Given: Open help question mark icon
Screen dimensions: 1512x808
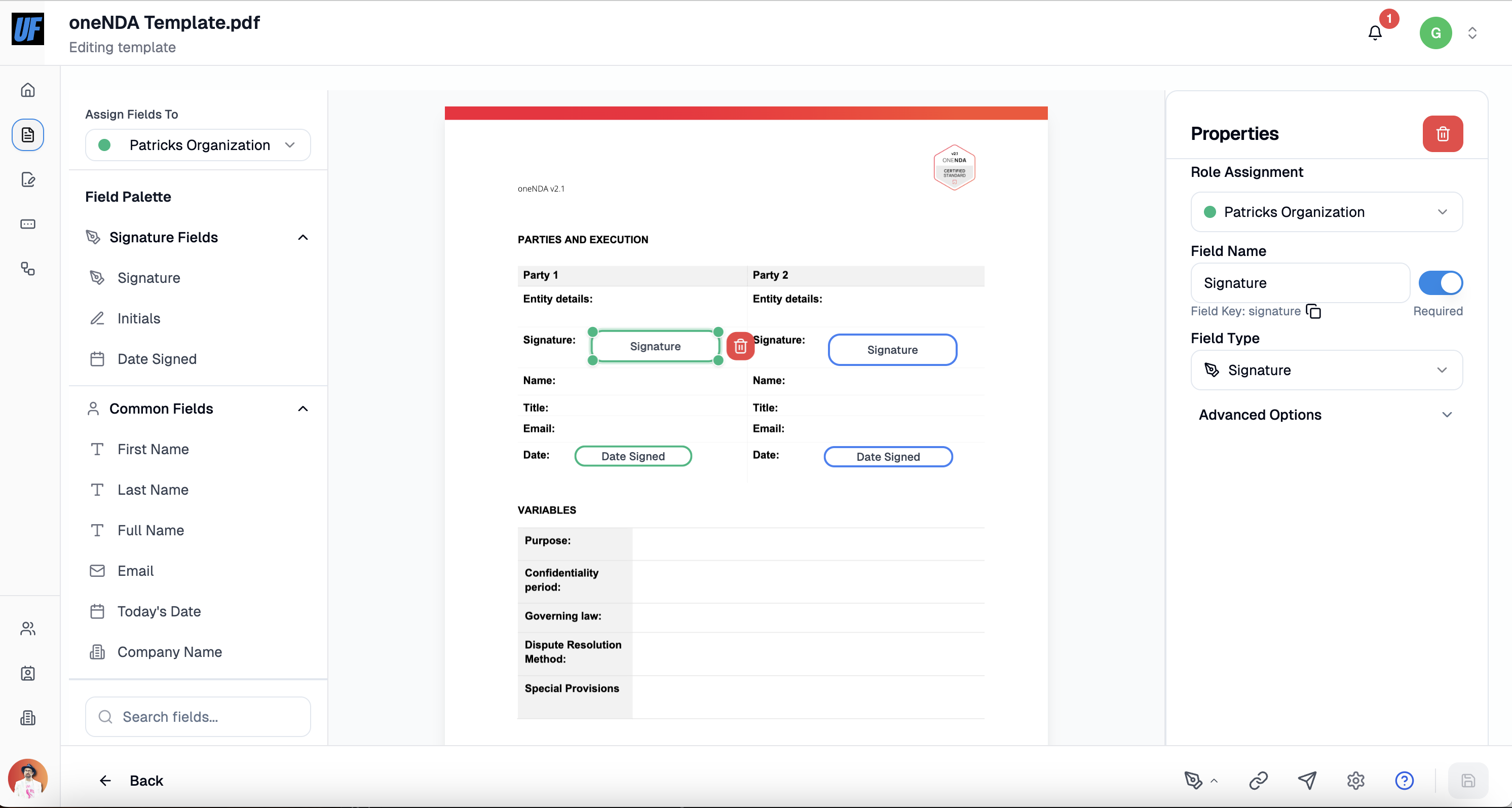Looking at the screenshot, I should click(1404, 780).
